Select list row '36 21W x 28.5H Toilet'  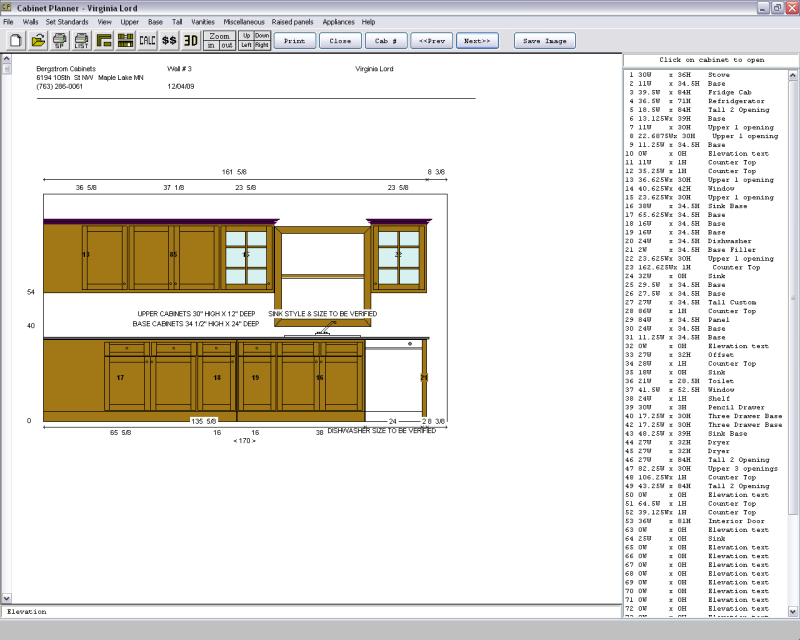pyautogui.click(x=706, y=381)
